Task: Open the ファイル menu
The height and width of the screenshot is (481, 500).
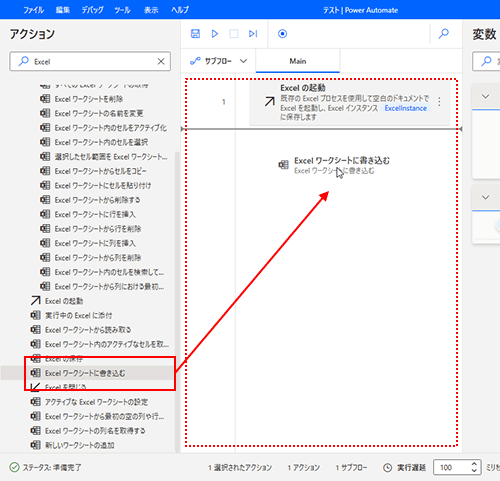Action: coord(33,10)
